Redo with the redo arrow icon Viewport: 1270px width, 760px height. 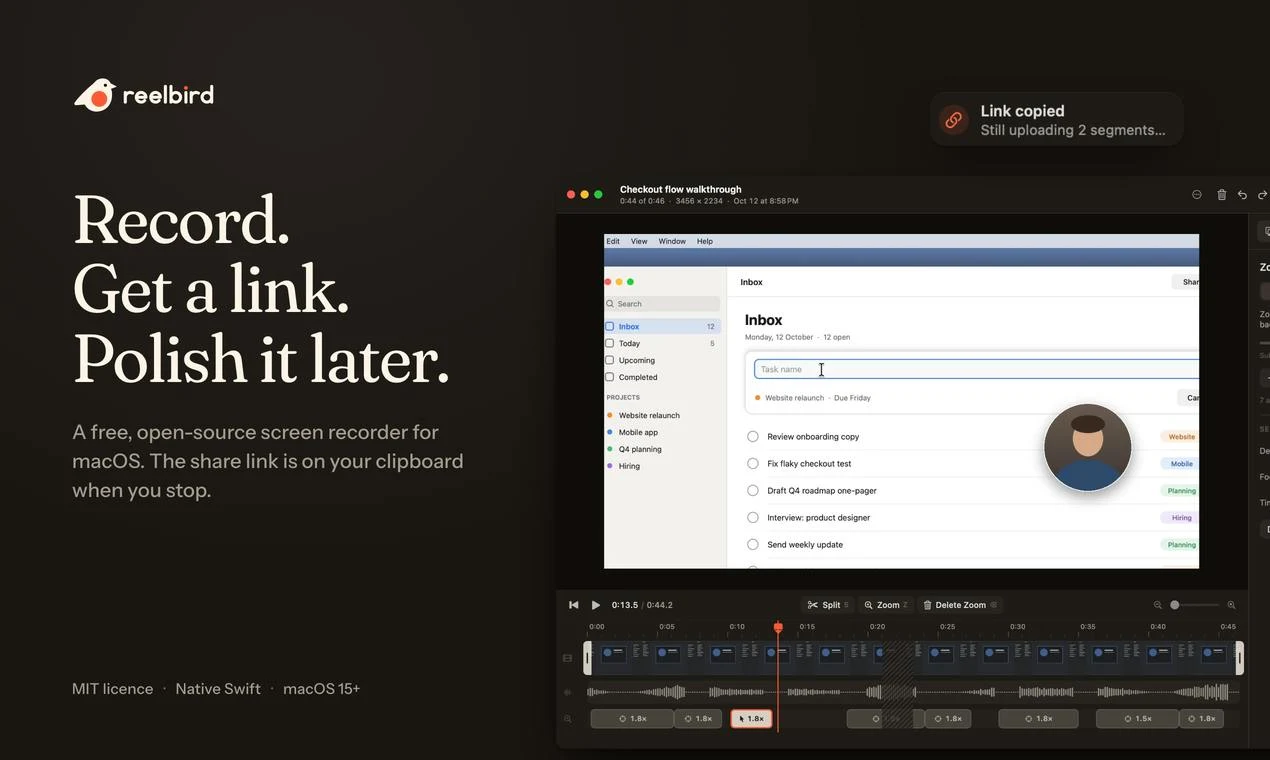tap(1262, 195)
